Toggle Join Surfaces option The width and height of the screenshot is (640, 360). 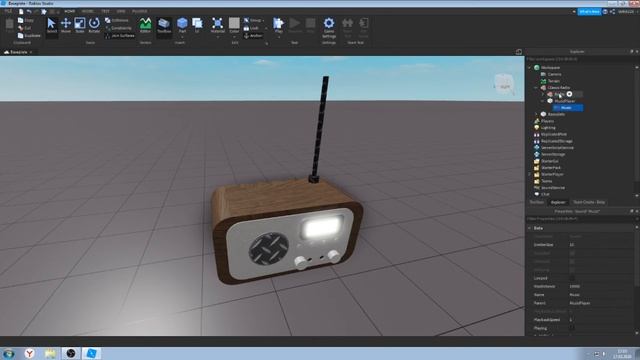[120, 36]
